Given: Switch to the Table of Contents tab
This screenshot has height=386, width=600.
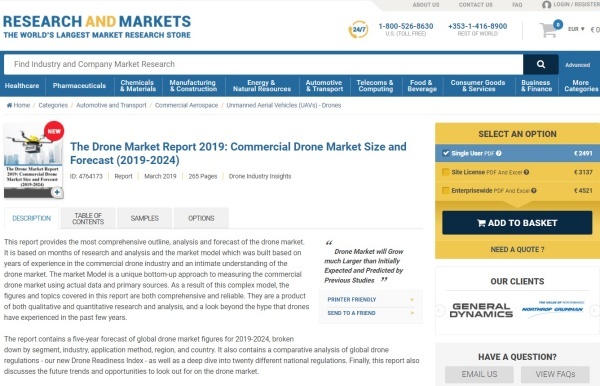Looking at the screenshot, I should click(88, 218).
